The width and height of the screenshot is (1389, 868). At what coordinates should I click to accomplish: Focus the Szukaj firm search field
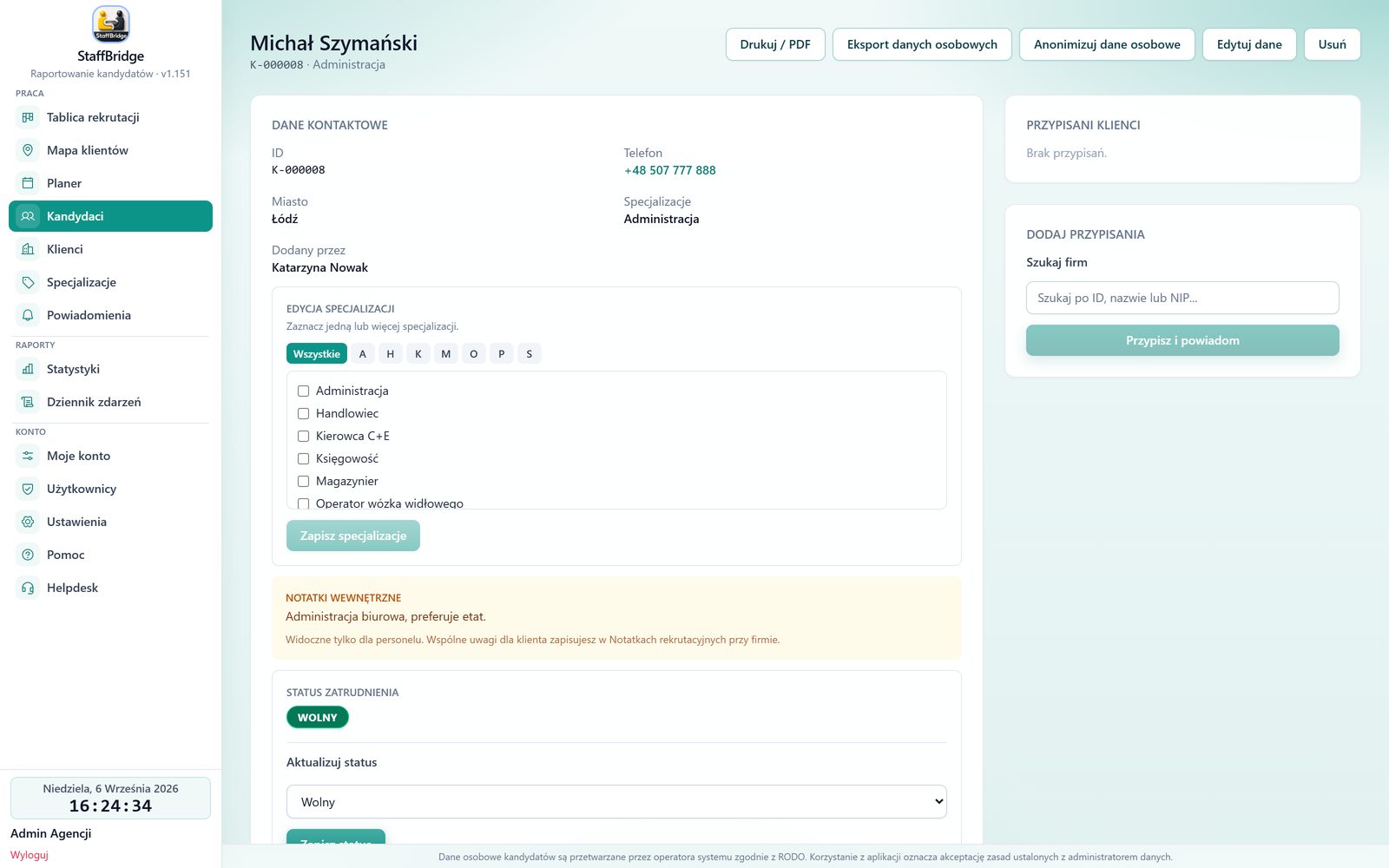tap(1182, 298)
